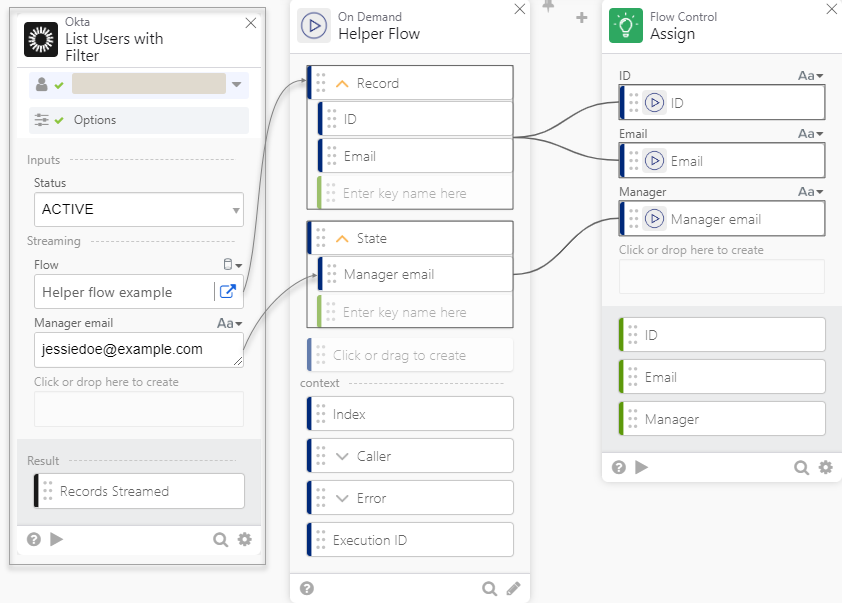Click 'Enter key name here' under State
The height and width of the screenshot is (603, 842).
pyautogui.click(x=404, y=312)
